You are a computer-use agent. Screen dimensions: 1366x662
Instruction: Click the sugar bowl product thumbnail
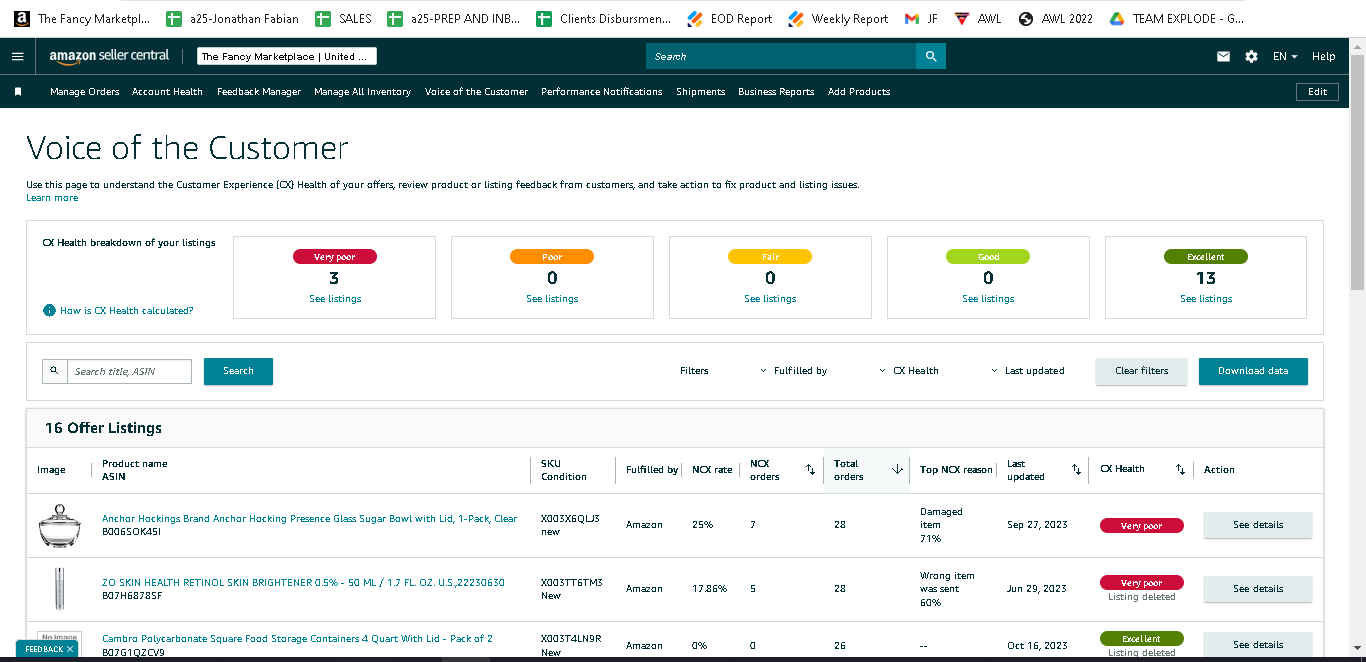59,525
